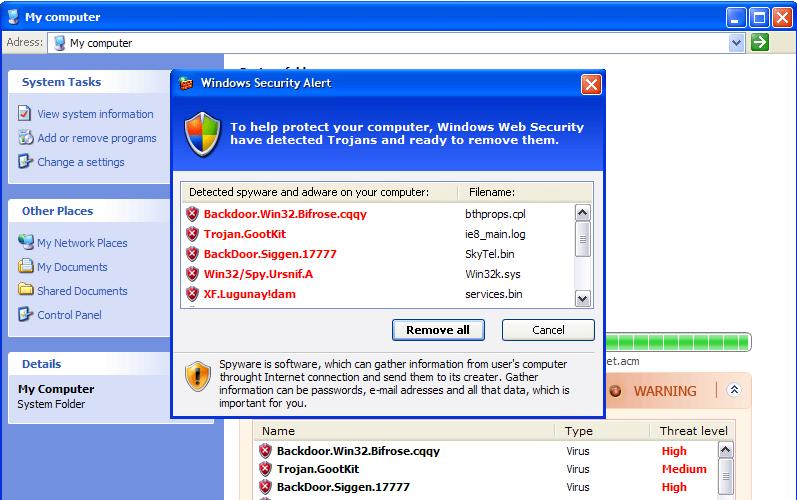Open Control Panel link
This screenshot has width=797, height=500.
click(x=69, y=315)
